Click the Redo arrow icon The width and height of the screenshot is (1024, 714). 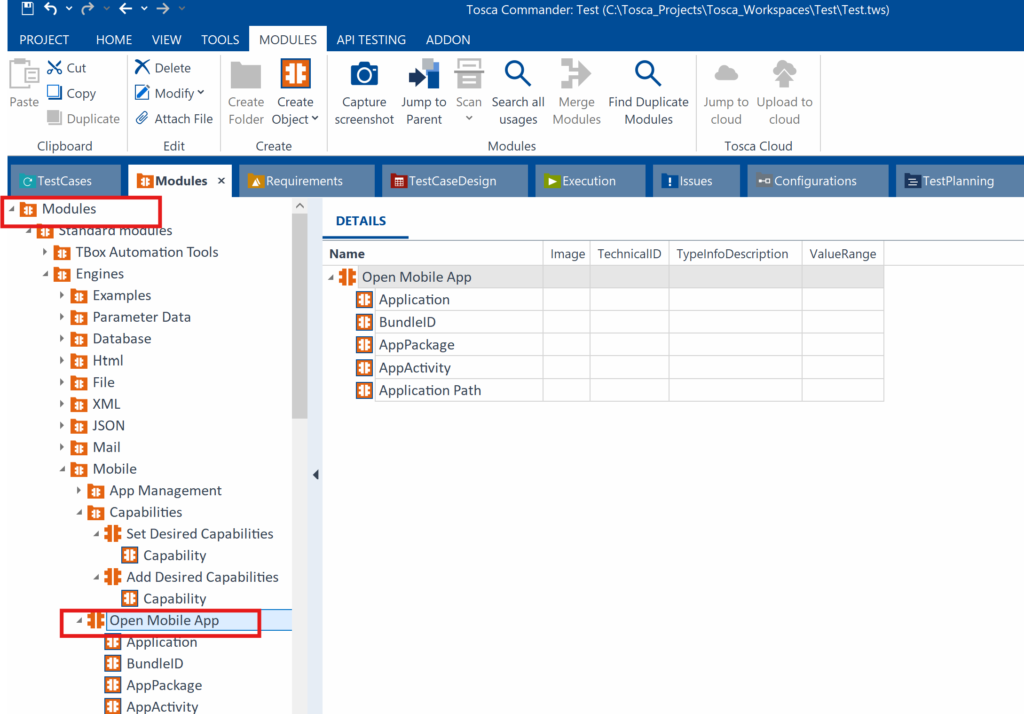(88, 8)
